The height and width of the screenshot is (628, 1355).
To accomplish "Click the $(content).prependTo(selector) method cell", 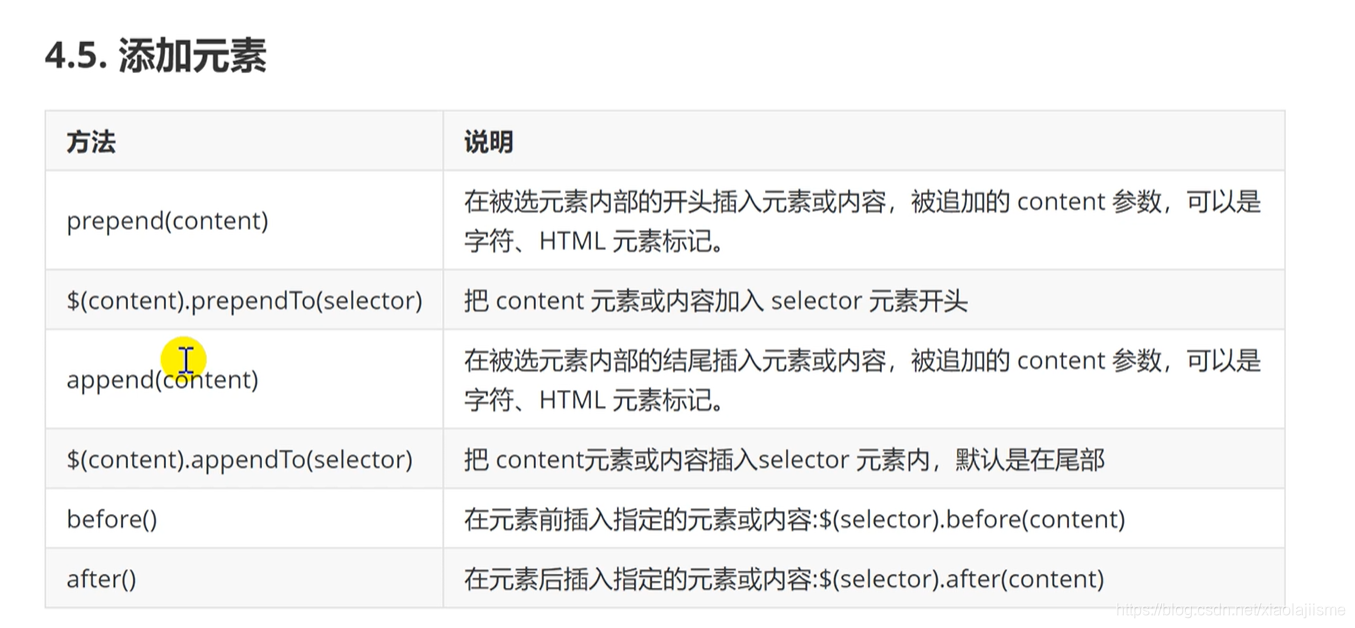I will (244, 300).
